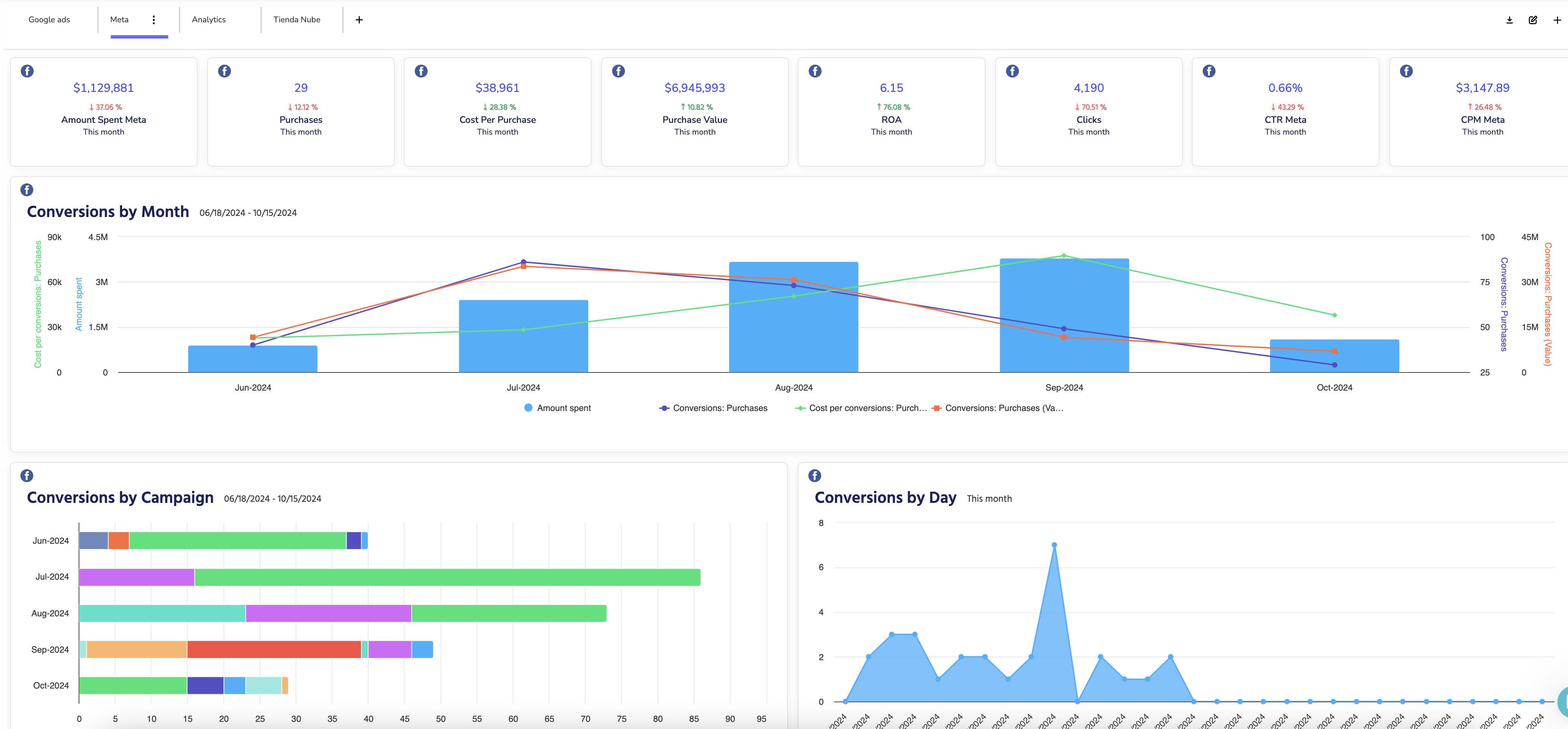Click Facebook icon on Conversions by Day

[815, 476]
